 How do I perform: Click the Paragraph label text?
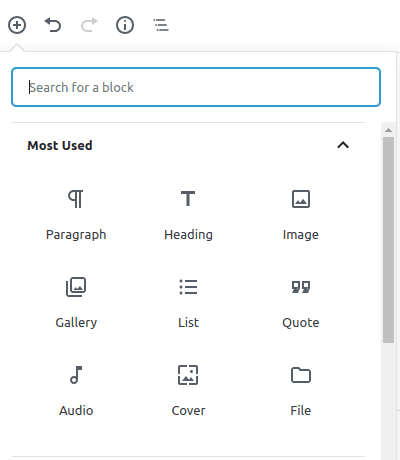(x=76, y=235)
